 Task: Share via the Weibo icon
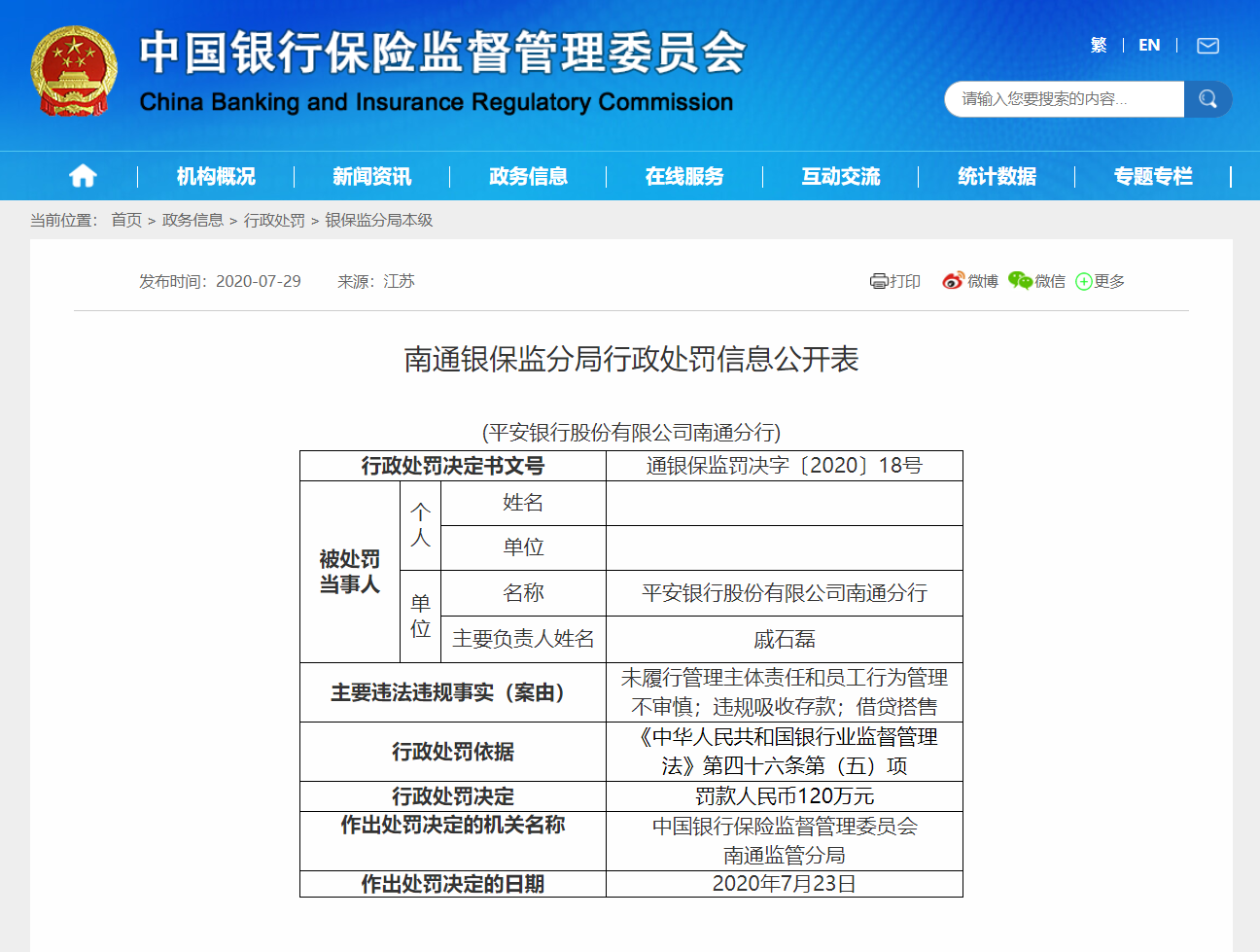pos(953,281)
